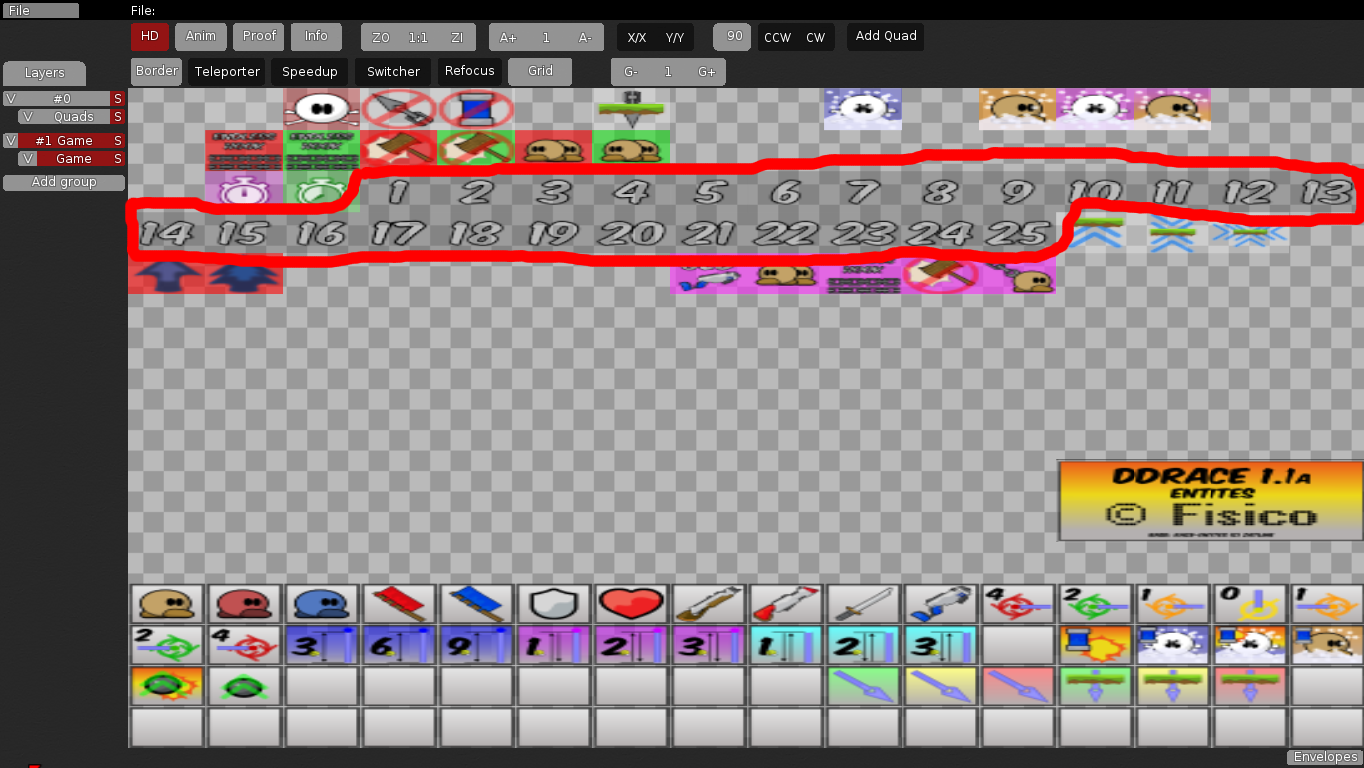The image size is (1364, 768).
Task: Choose the blue laser length 6 tile
Action: [399, 645]
